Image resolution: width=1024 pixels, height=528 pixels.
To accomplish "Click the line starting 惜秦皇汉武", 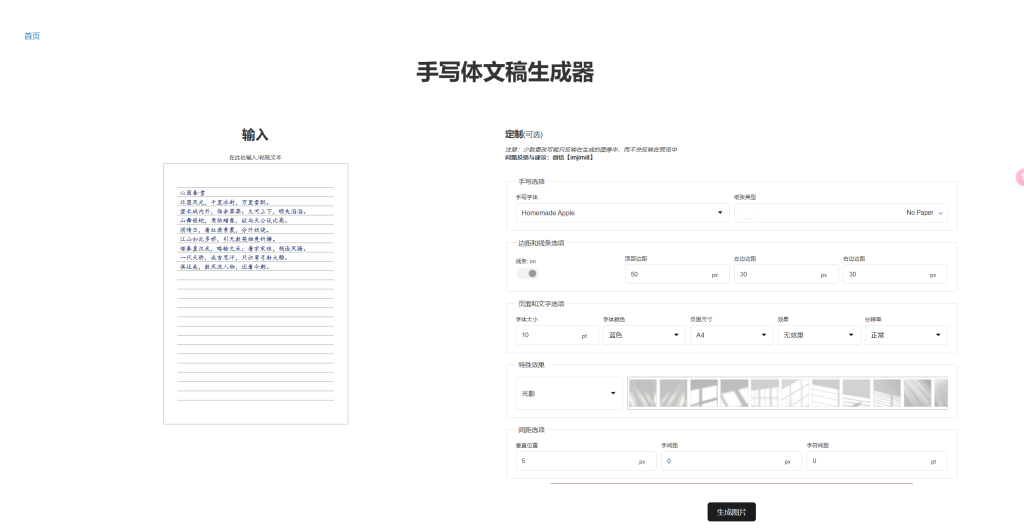I will point(242,248).
